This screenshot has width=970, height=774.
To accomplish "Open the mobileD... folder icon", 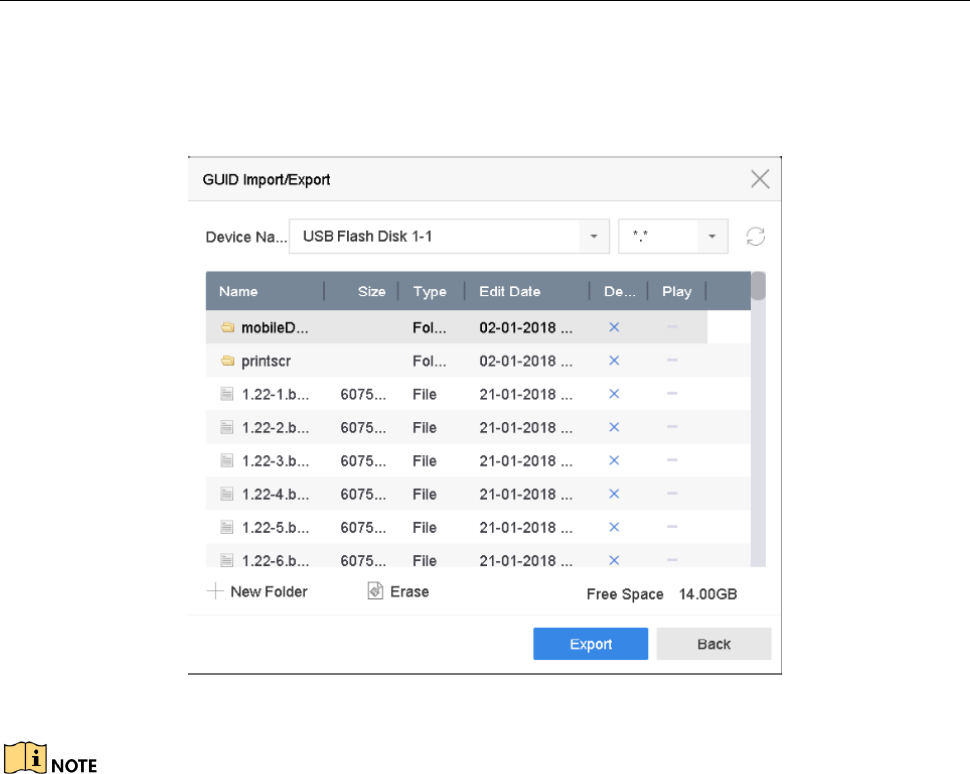I will [227, 327].
